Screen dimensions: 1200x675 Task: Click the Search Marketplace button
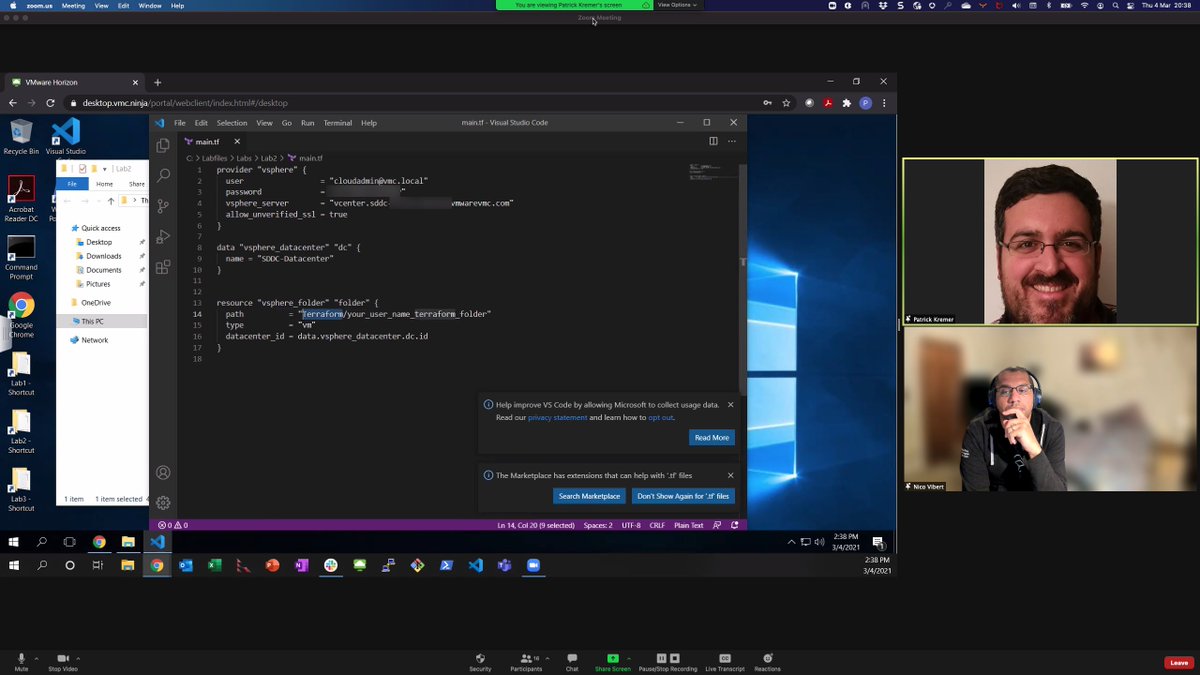pyautogui.click(x=589, y=496)
